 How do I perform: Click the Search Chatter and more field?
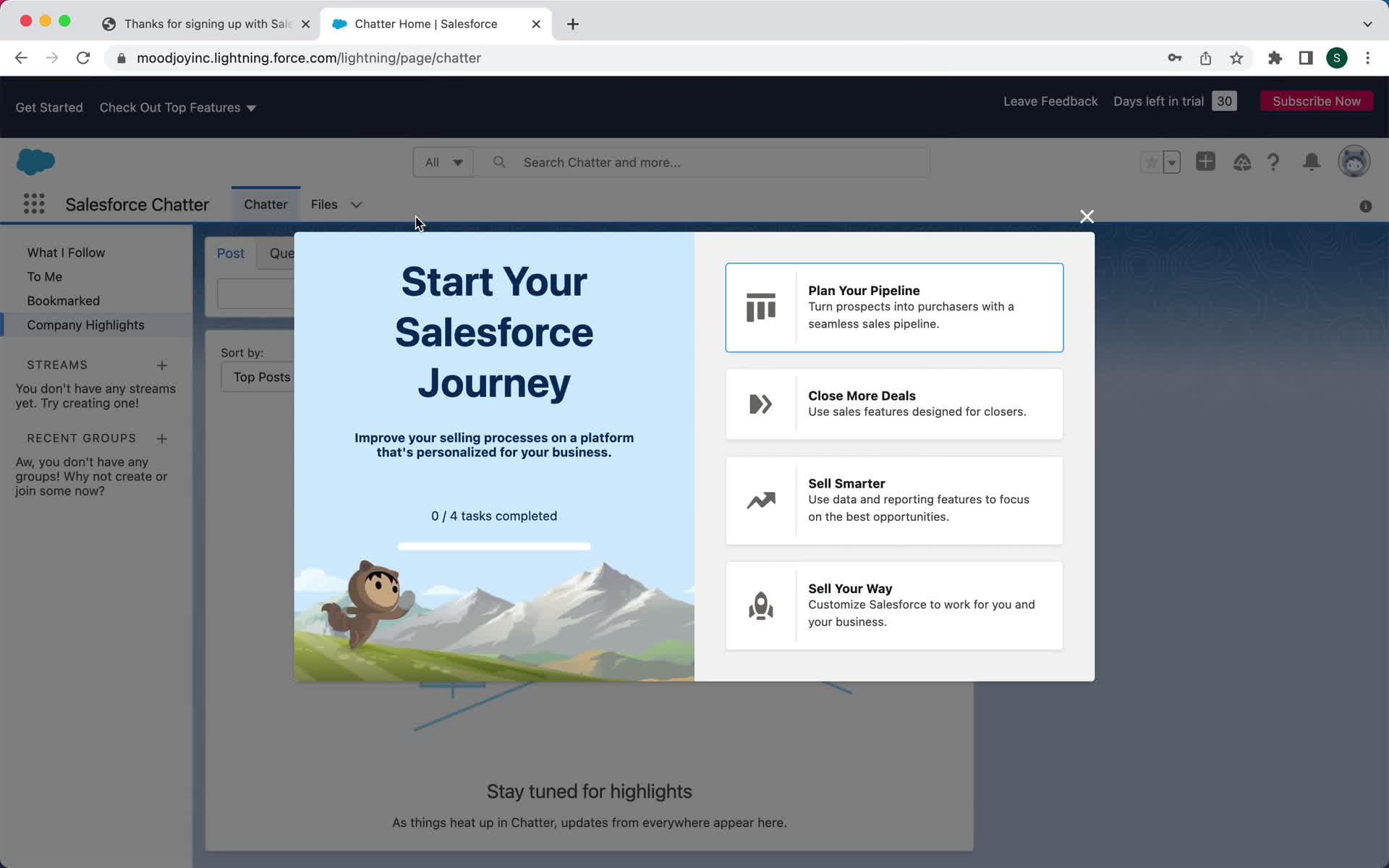click(702, 162)
